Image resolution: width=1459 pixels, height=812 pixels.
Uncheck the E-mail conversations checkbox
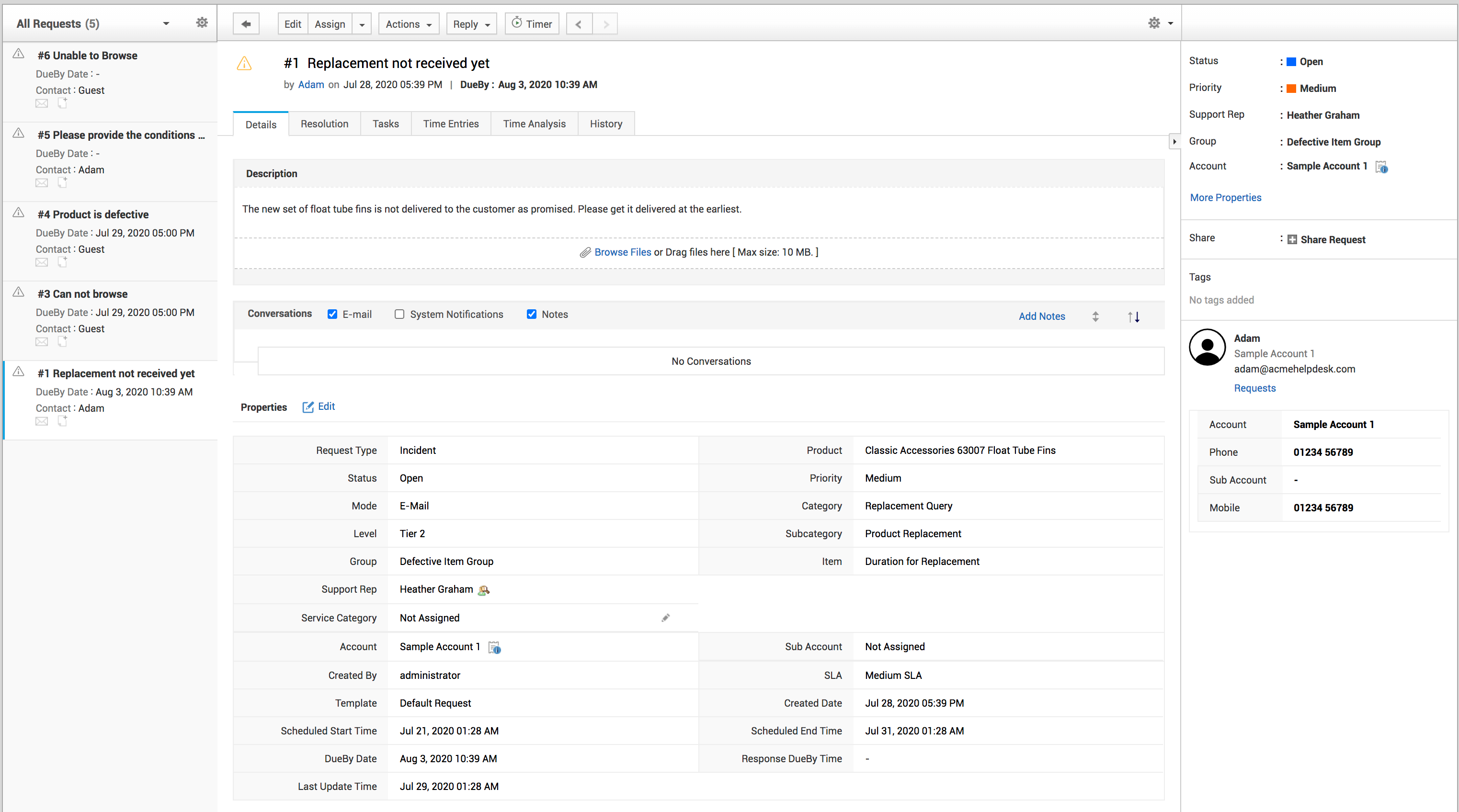pos(332,314)
